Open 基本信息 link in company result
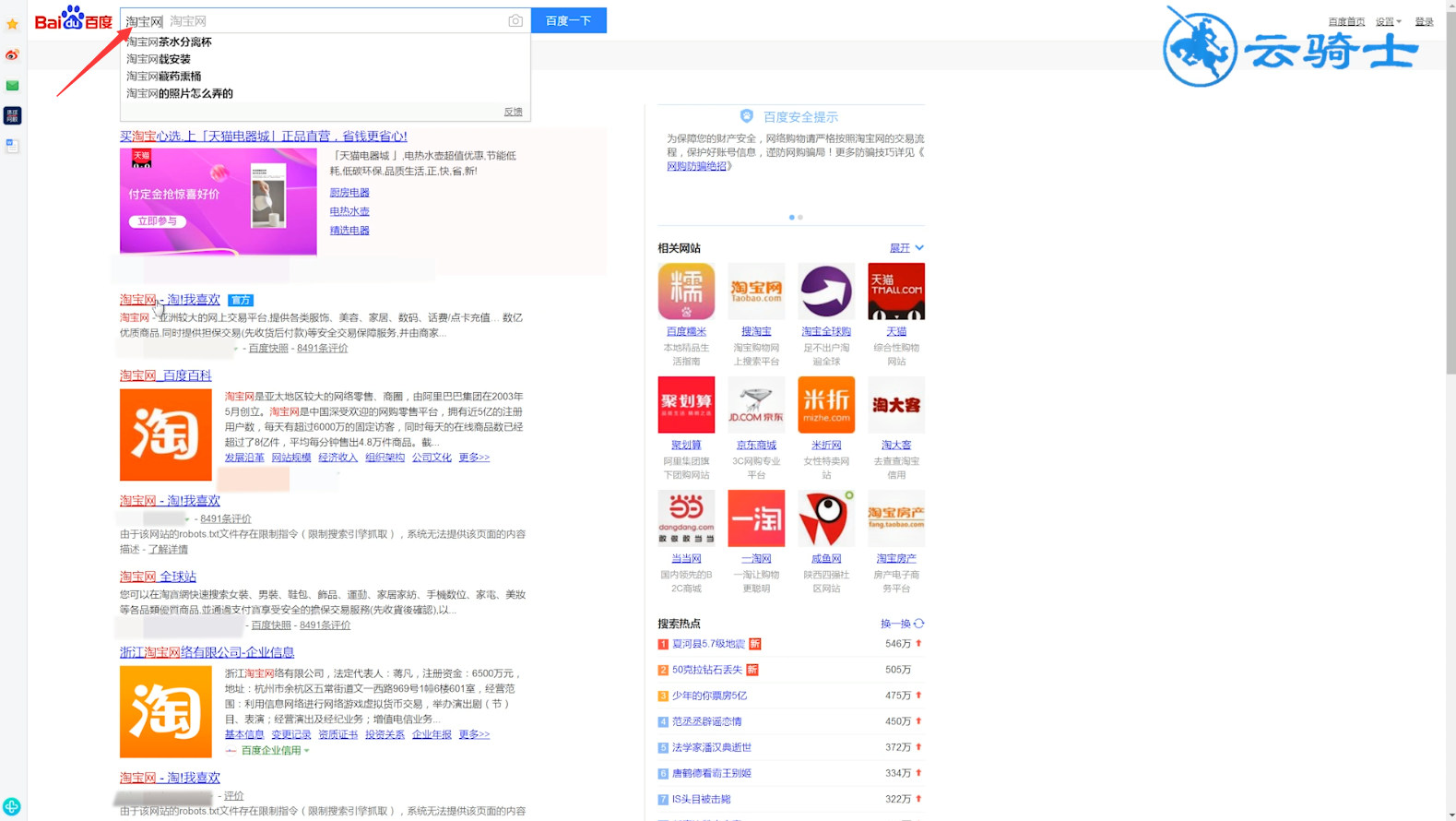The height and width of the screenshot is (821, 1456). tap(244, 735)
